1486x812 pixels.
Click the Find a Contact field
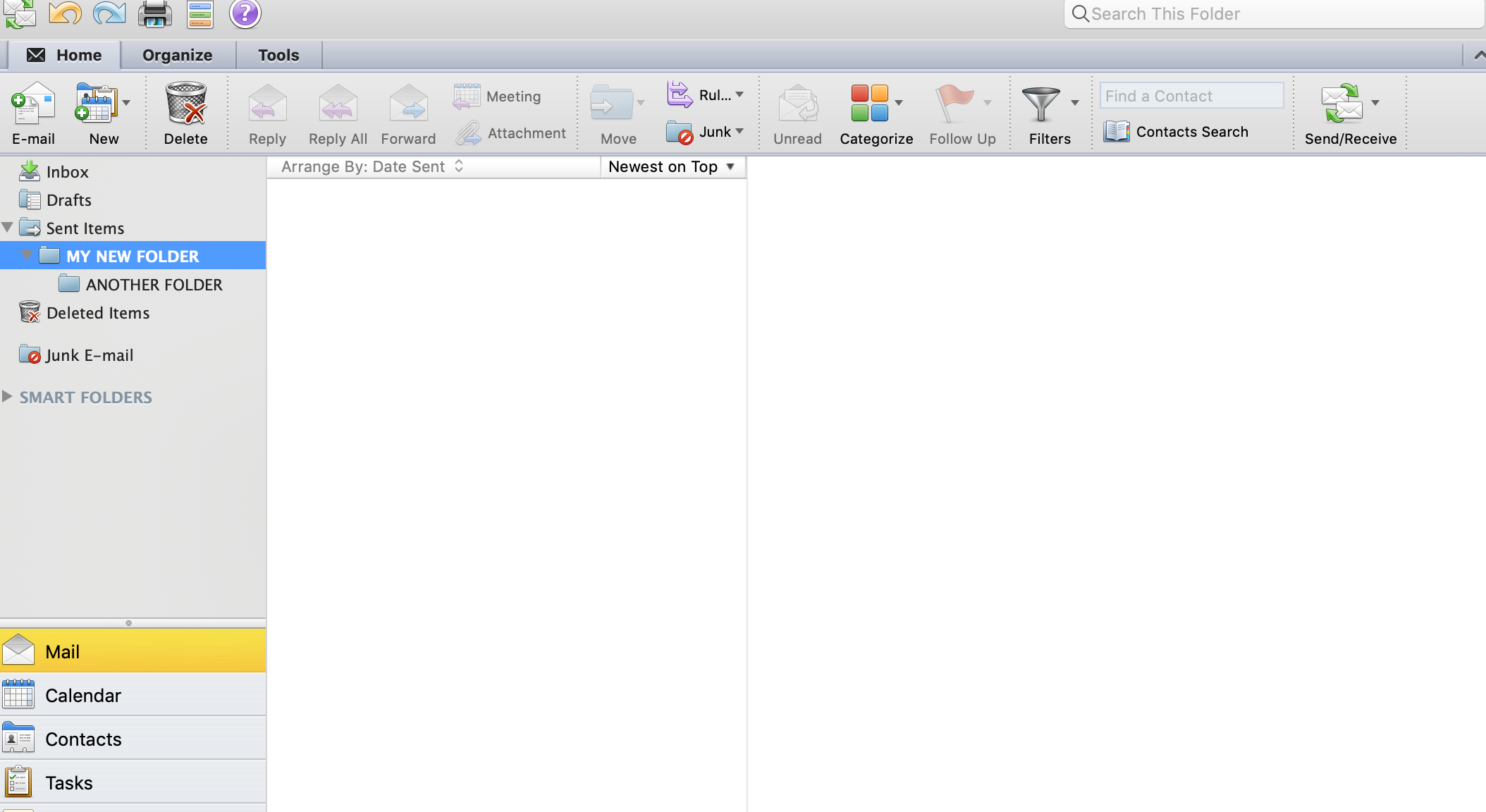(x=1191, y=96)
